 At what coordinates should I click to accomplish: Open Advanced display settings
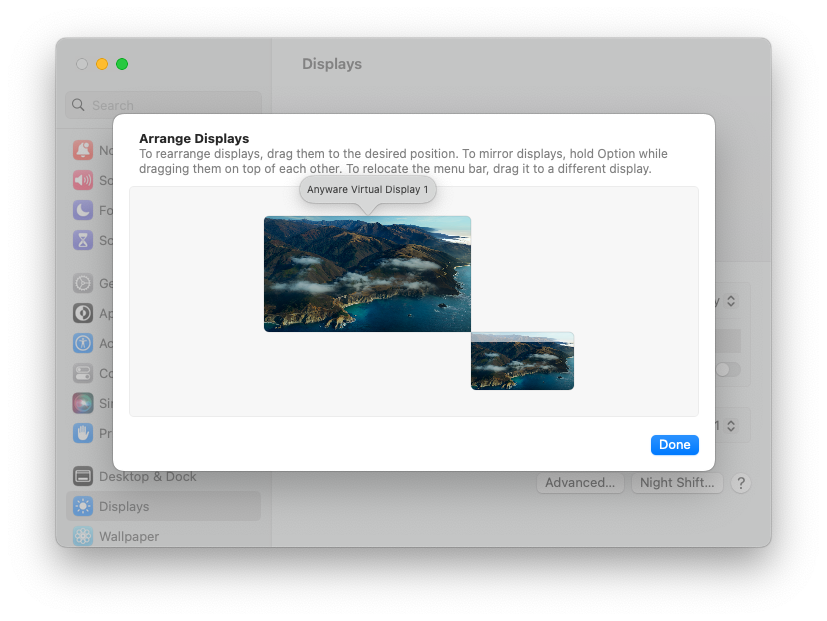point(580,483)
